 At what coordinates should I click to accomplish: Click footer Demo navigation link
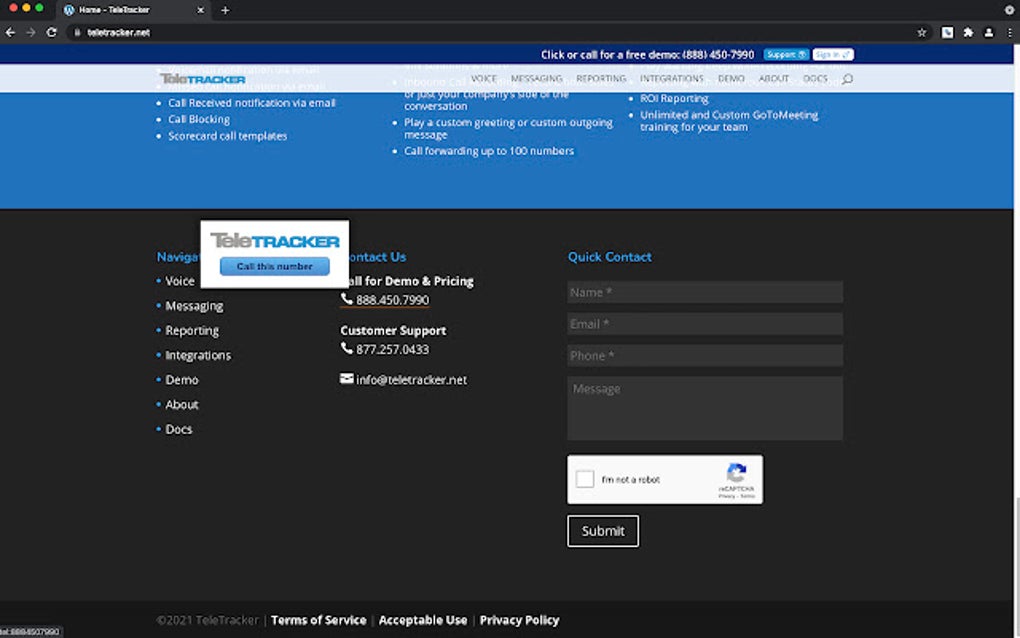coord(181,380)
